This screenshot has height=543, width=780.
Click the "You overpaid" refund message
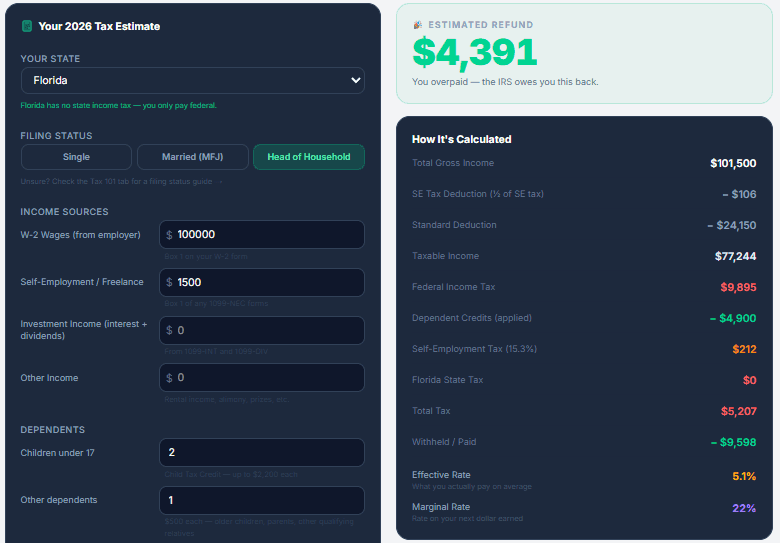tap(505, 82)
